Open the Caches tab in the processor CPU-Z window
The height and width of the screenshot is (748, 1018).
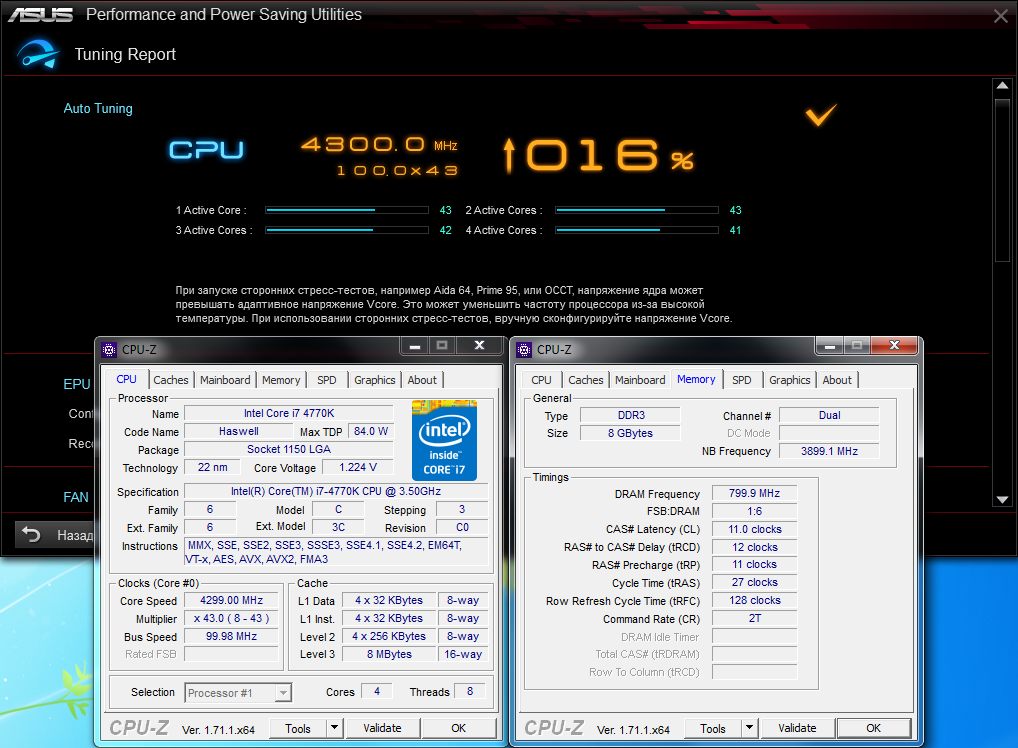click(x=171, y=380)
